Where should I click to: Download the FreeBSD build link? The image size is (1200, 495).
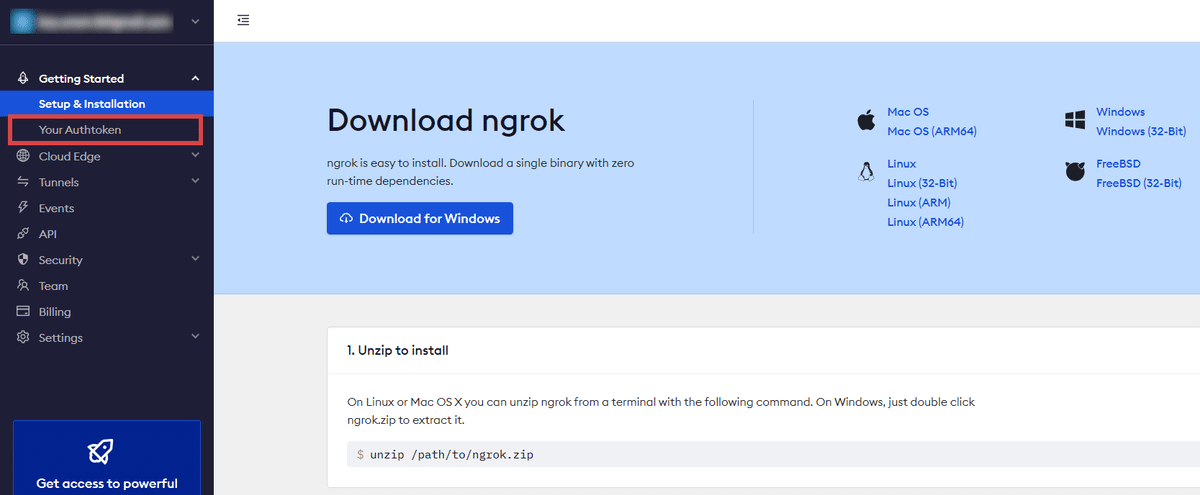(x=1119, y=164)
